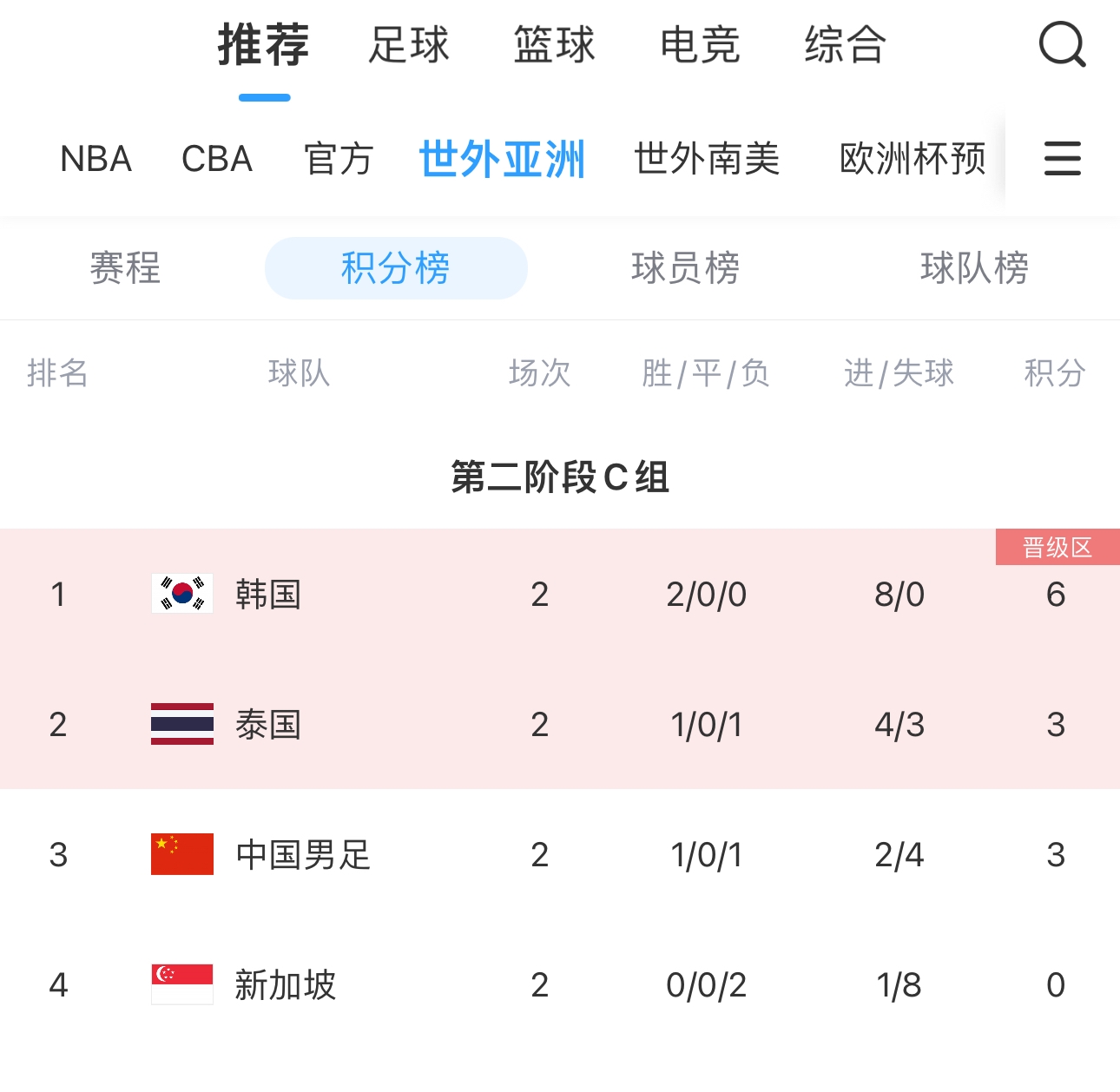
Task: Show the 赛程 schedule view
Action: coord(125,268)
